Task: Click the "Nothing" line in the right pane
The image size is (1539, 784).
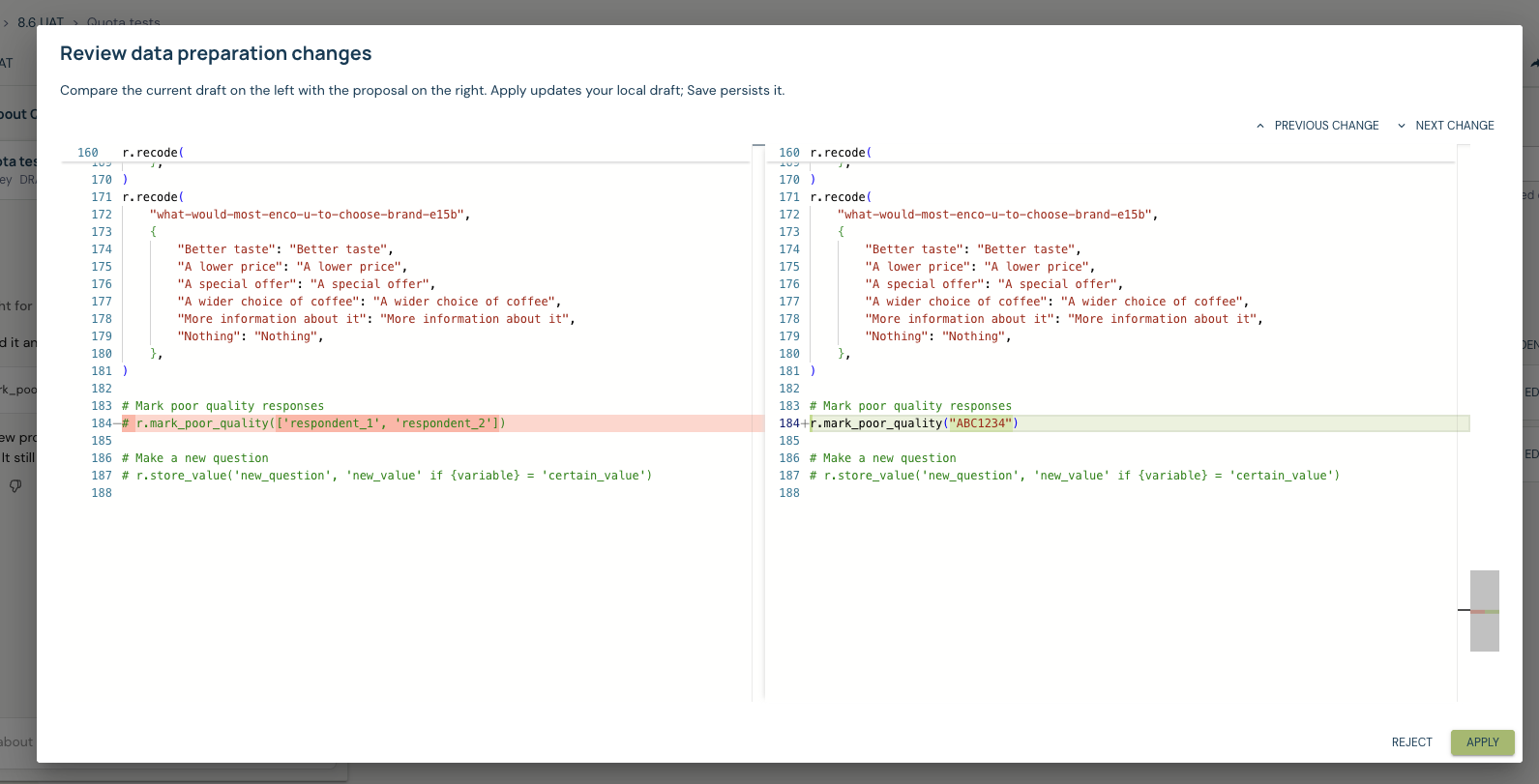Action: [938, 336]
